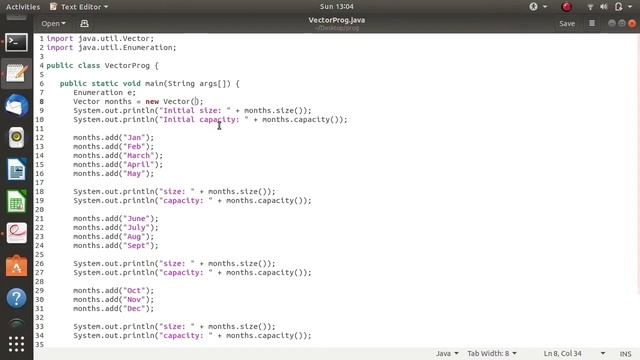Click on line 2 import java.util.Enumeration

click(111, 47)
